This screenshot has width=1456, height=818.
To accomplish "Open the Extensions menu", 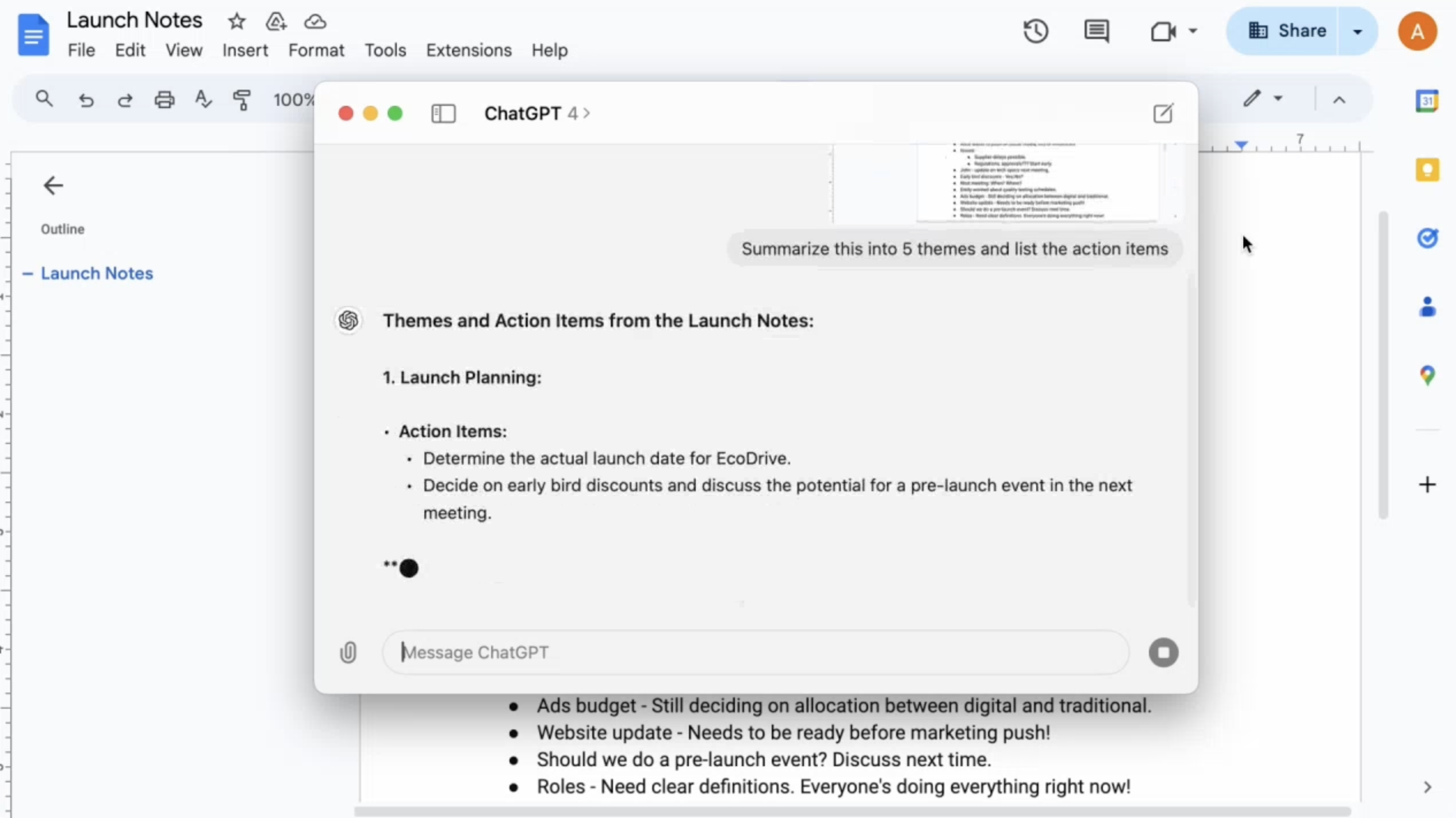I will click(468, 50).
